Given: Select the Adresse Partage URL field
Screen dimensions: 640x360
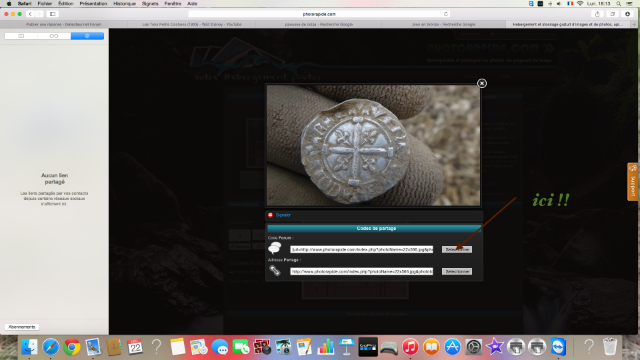Looking at the screenshot, I should pos(362,271).
